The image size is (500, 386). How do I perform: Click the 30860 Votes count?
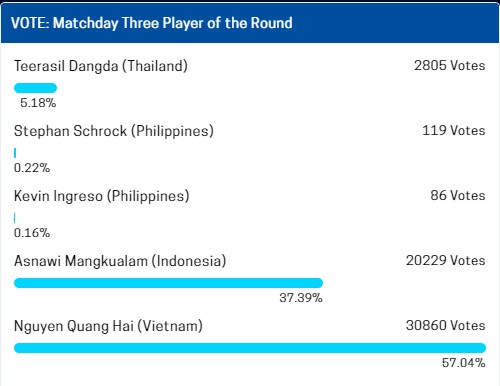pyautogui.click(x=446, y=325)
